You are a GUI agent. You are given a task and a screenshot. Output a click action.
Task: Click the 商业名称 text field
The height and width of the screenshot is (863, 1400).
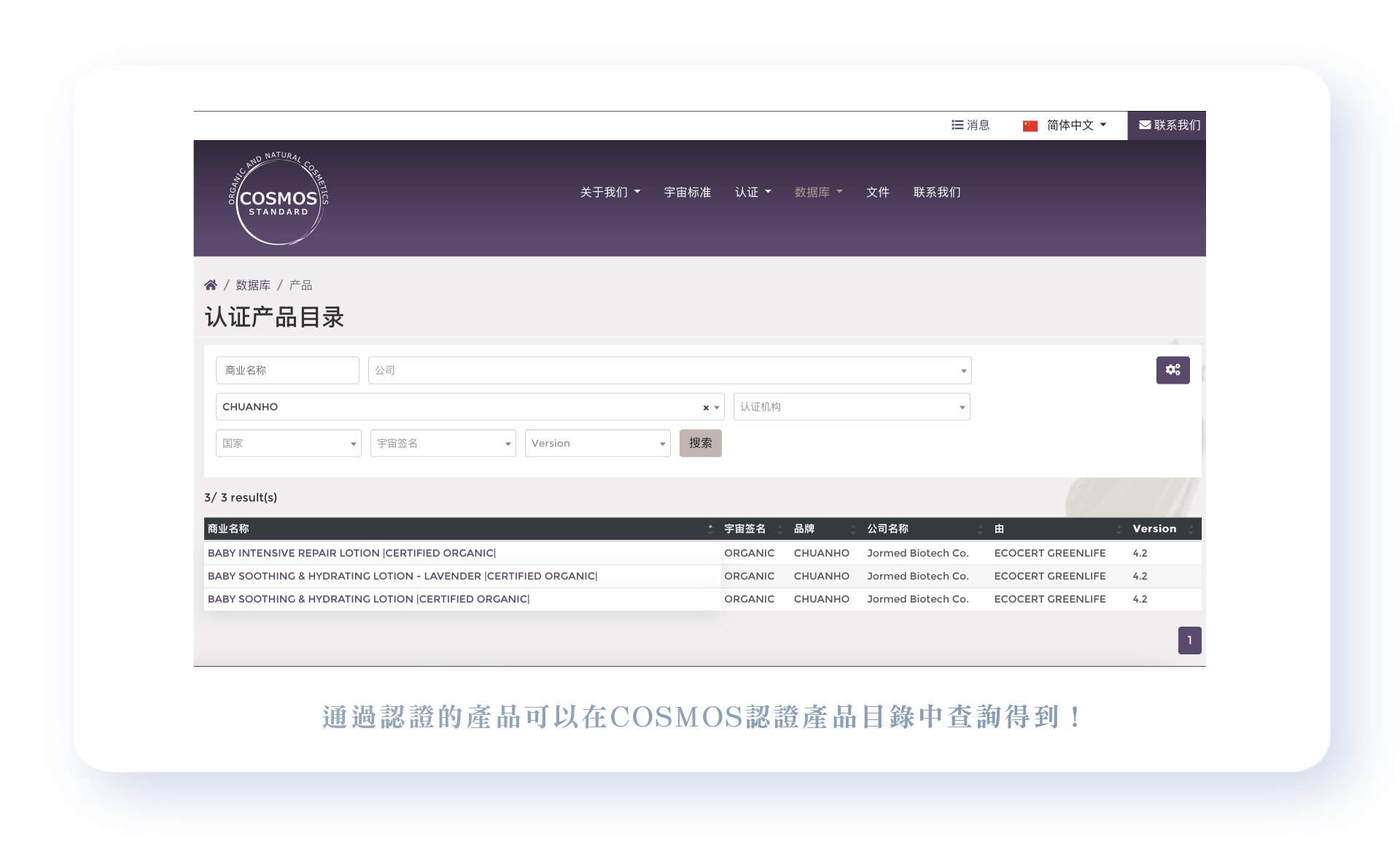click(287, 371)
